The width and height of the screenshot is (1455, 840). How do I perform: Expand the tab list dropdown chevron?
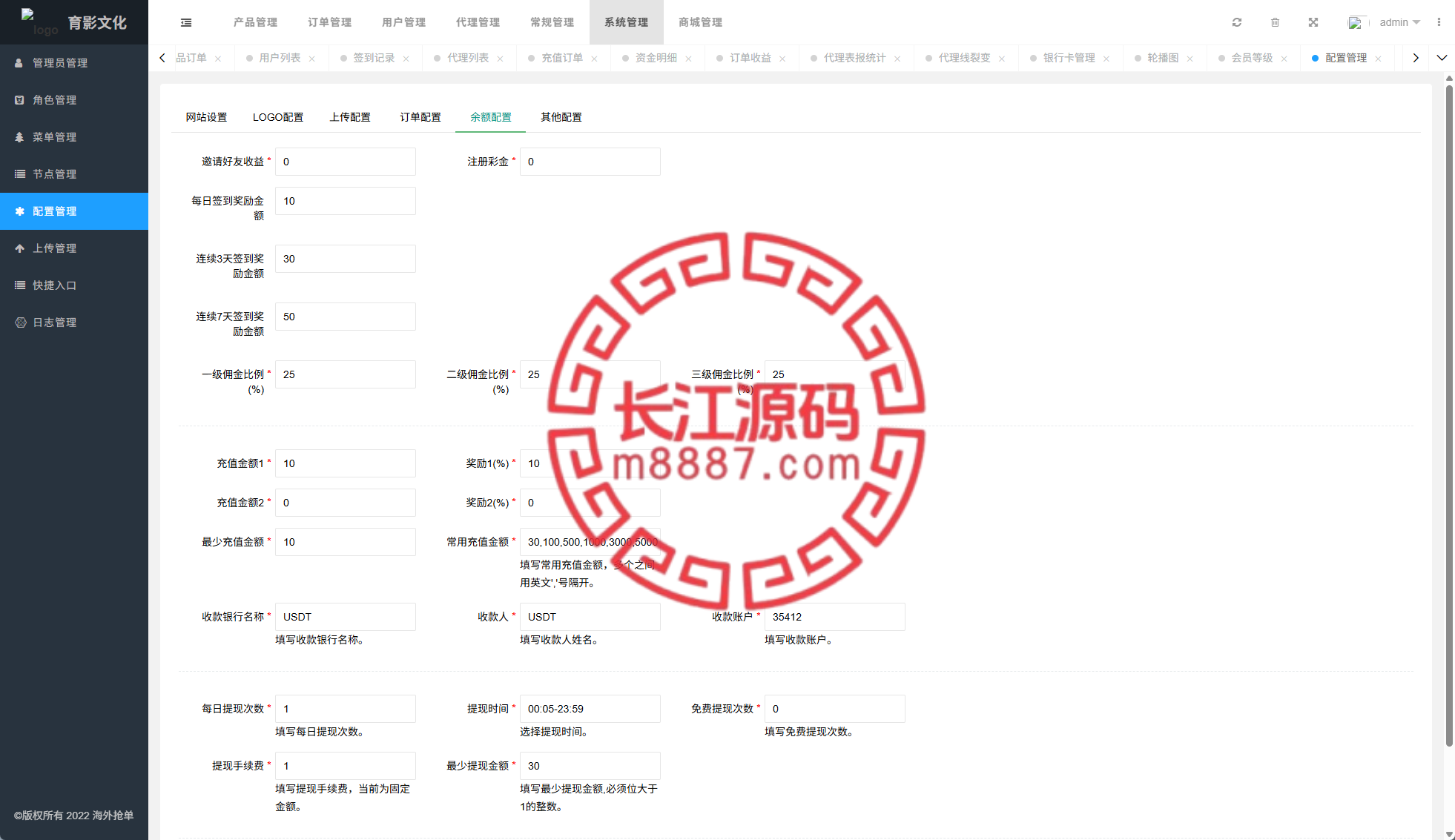1442,58
